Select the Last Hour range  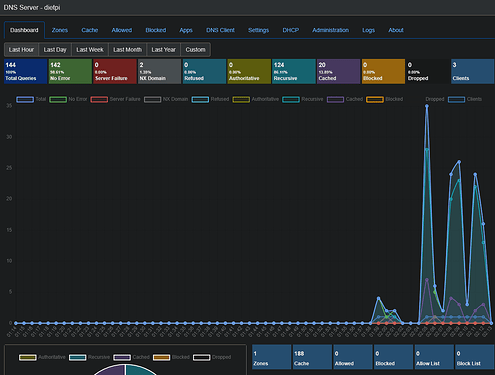pyautogui.click(x=21, y=50)
